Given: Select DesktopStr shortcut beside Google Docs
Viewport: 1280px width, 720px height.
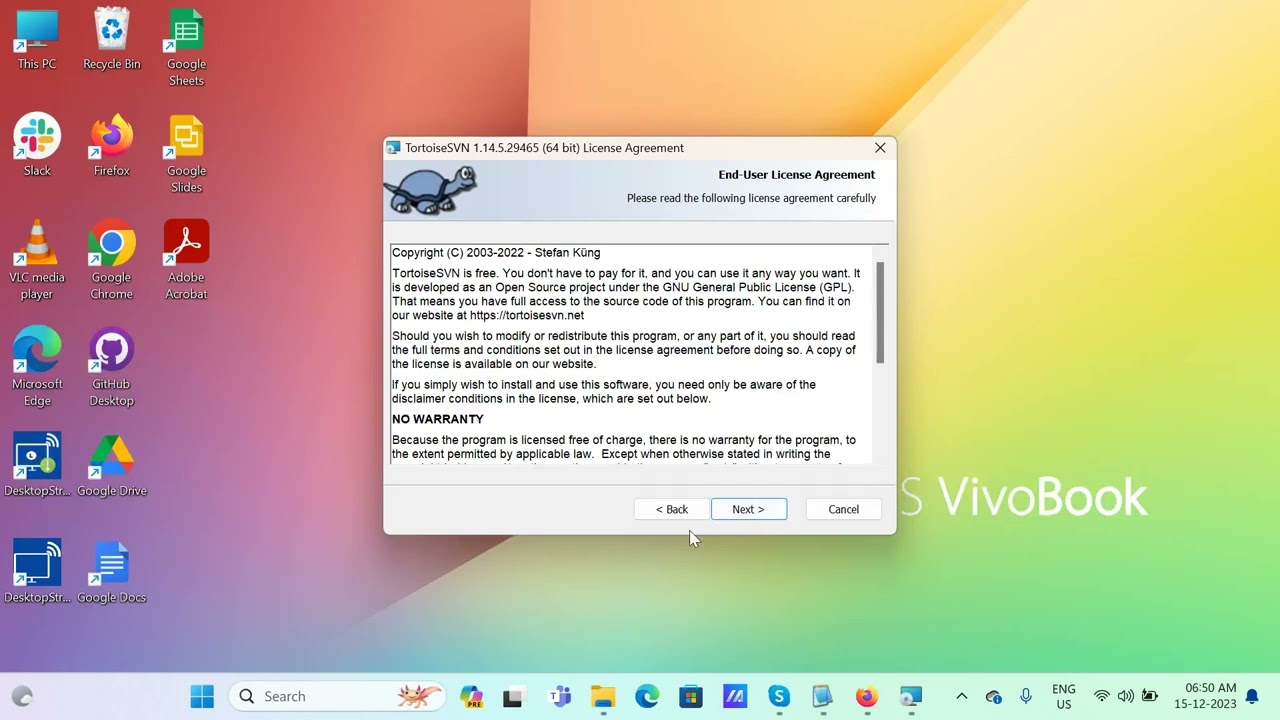Looking at the screenshot, I should tap(37, 573).
